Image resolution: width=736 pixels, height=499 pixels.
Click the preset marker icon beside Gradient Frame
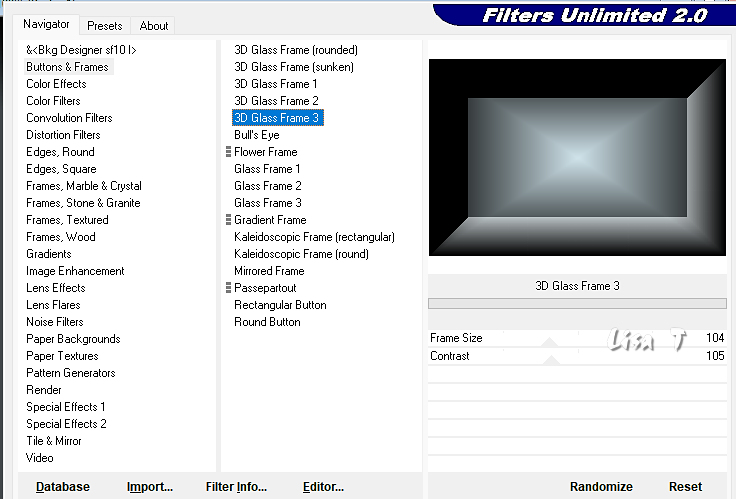(x=229, y=220)
